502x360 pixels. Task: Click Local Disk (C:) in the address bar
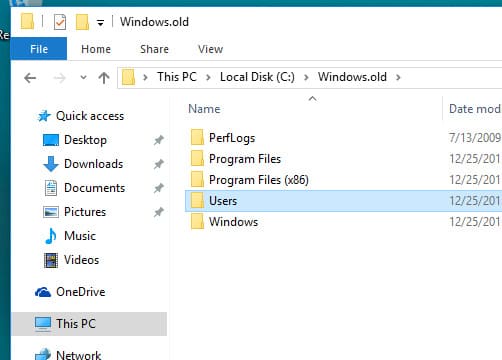point(257,77)
